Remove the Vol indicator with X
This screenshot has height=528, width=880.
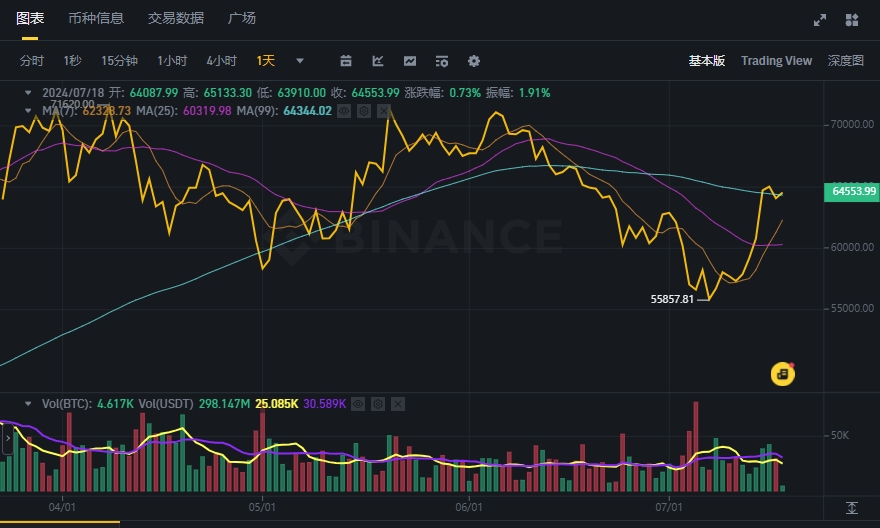click(x=398, y=404)
